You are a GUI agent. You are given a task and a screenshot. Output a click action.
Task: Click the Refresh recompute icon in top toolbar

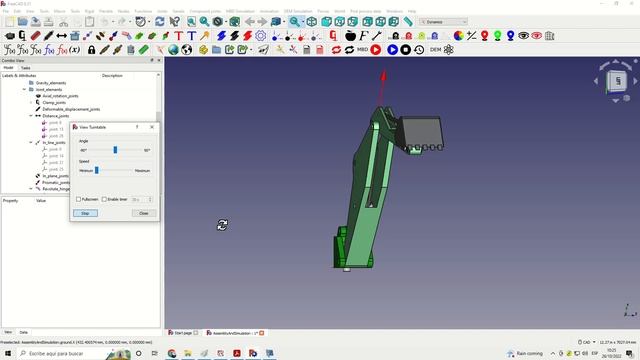pos(160,22)
